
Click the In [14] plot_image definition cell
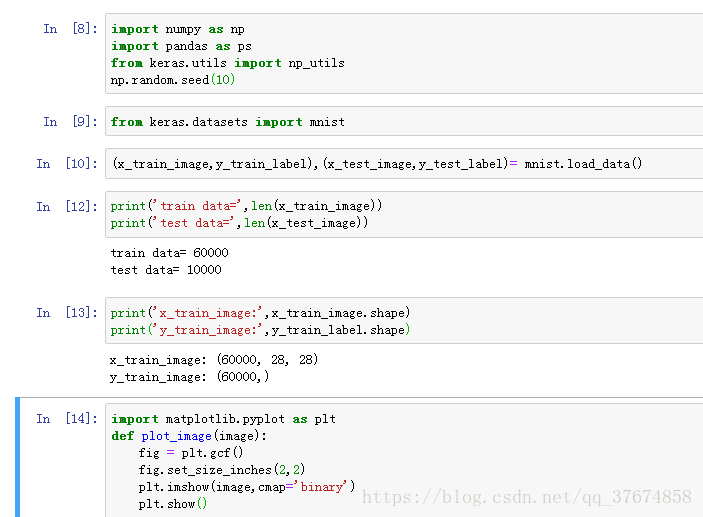404,460
